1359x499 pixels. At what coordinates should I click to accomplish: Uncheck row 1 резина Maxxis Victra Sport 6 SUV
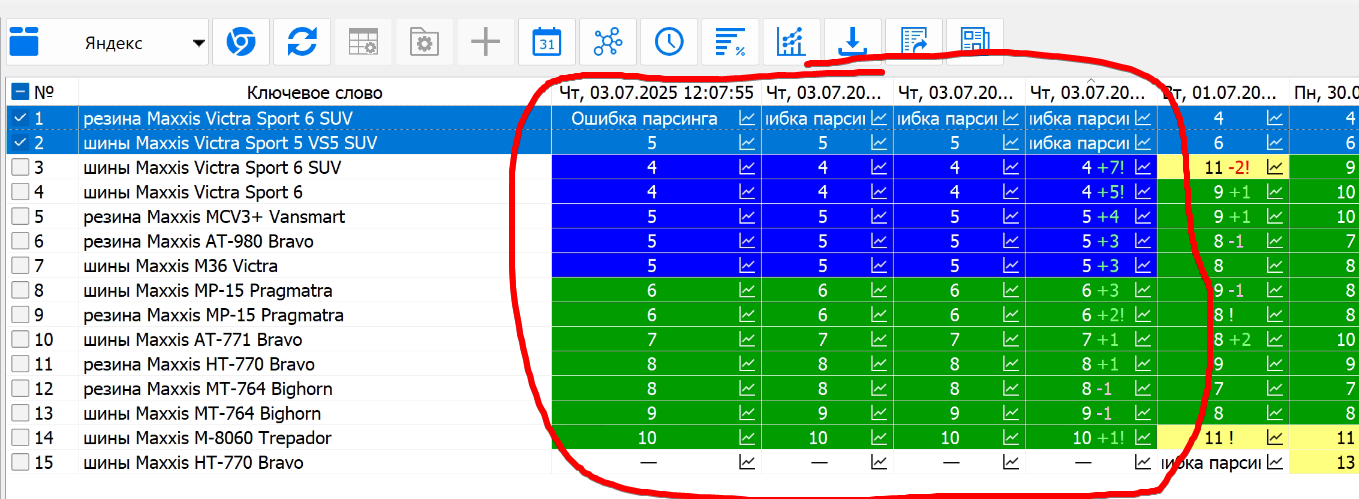pyautogui.click(x=20, y=119)
